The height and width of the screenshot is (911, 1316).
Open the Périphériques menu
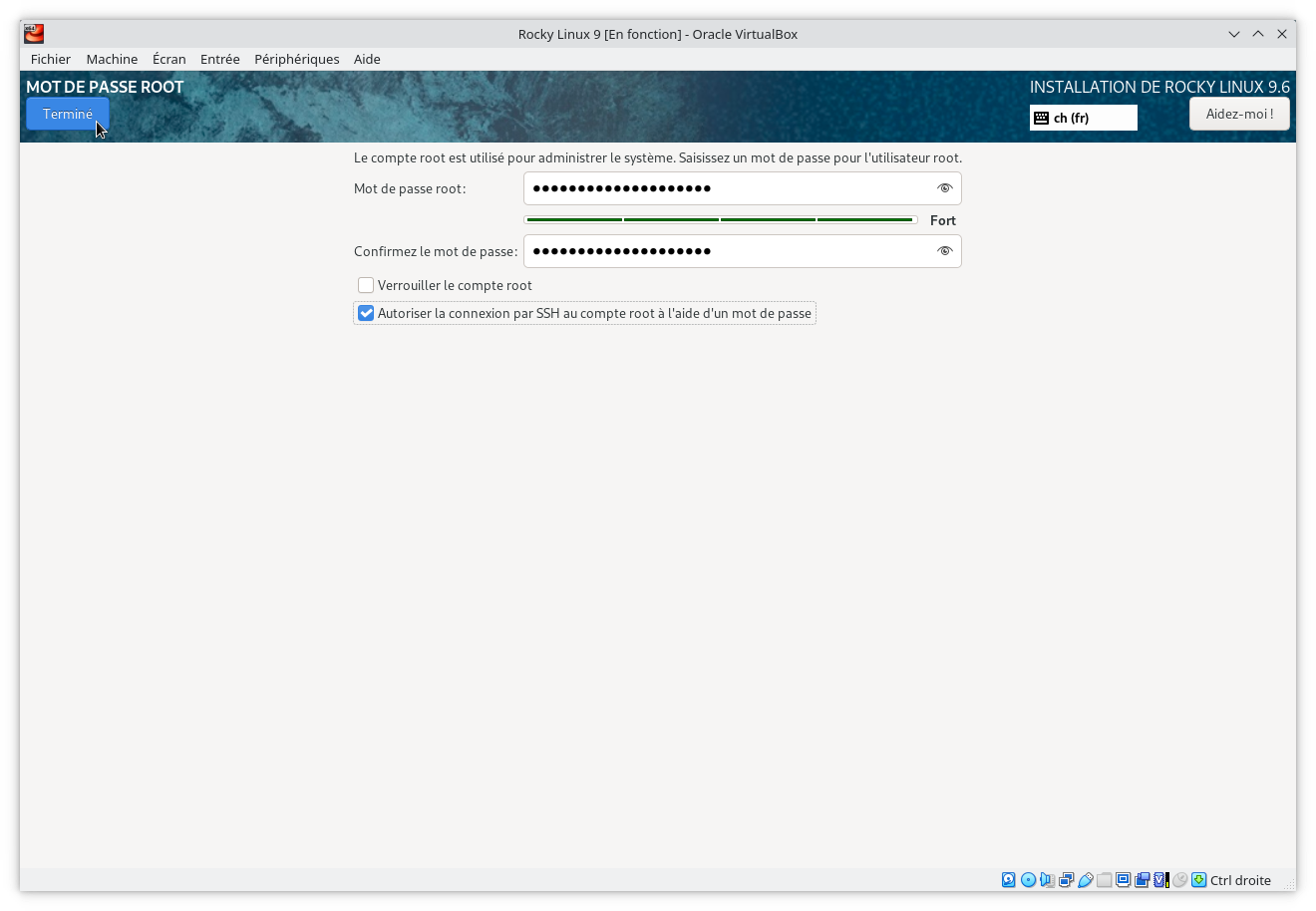click(296, 59)
